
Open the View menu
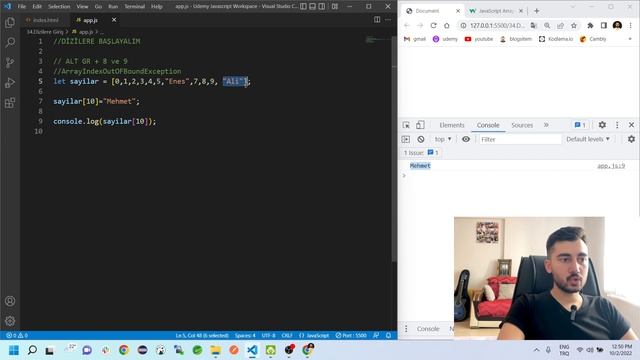pos(82,7)
